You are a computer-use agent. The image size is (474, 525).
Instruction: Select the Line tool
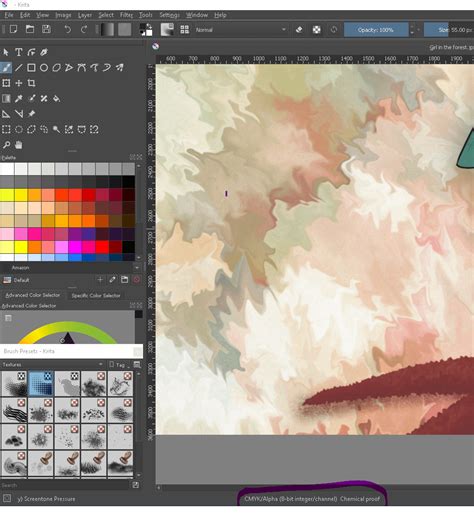tap(19, 68)
